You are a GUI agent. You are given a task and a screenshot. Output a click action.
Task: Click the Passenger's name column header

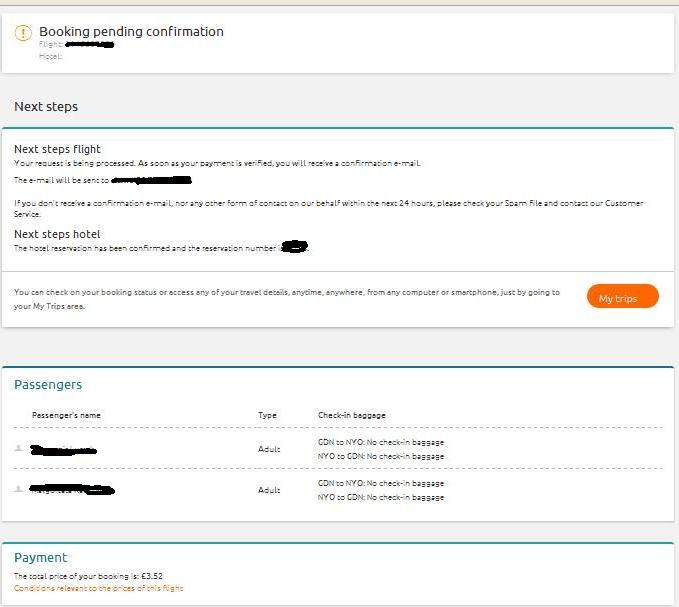click(66, 415)
